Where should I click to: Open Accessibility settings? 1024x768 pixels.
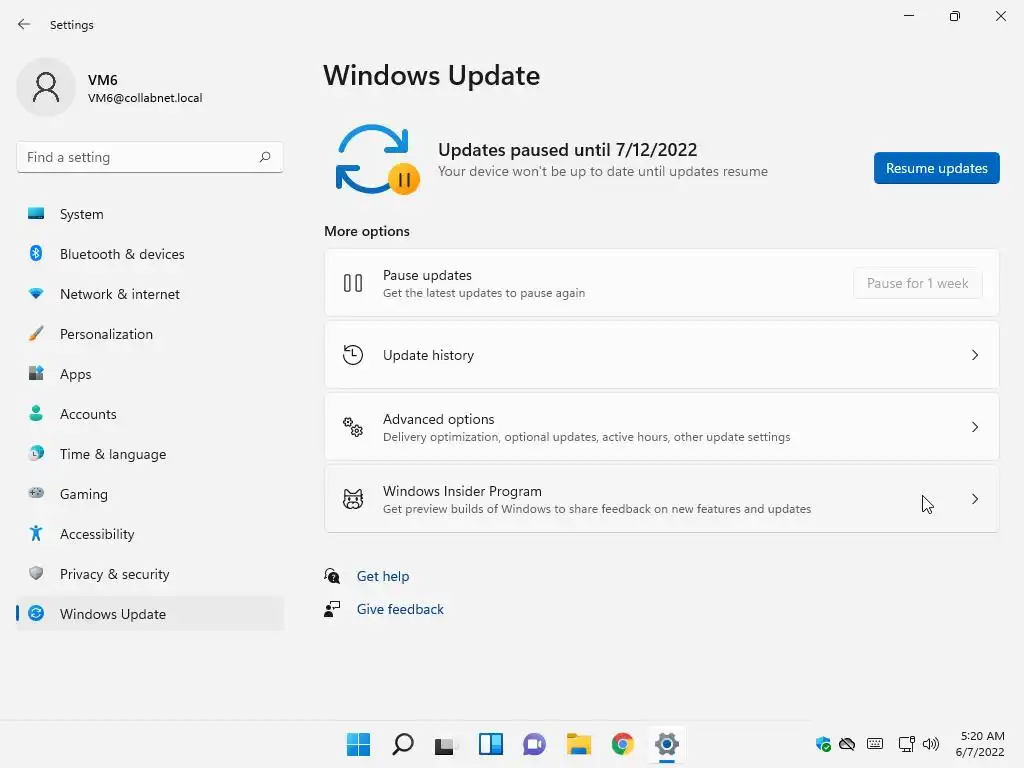point(150,534)
